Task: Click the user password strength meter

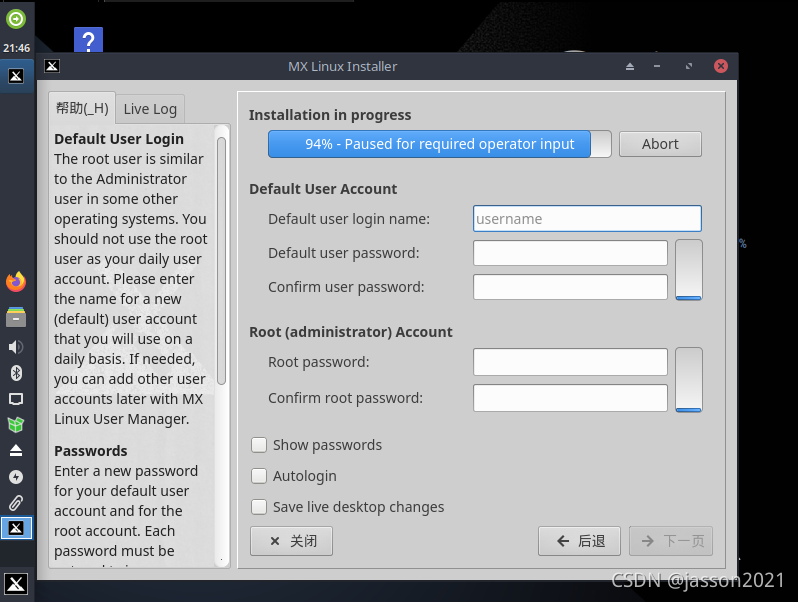Action: (x=689, y=270)
